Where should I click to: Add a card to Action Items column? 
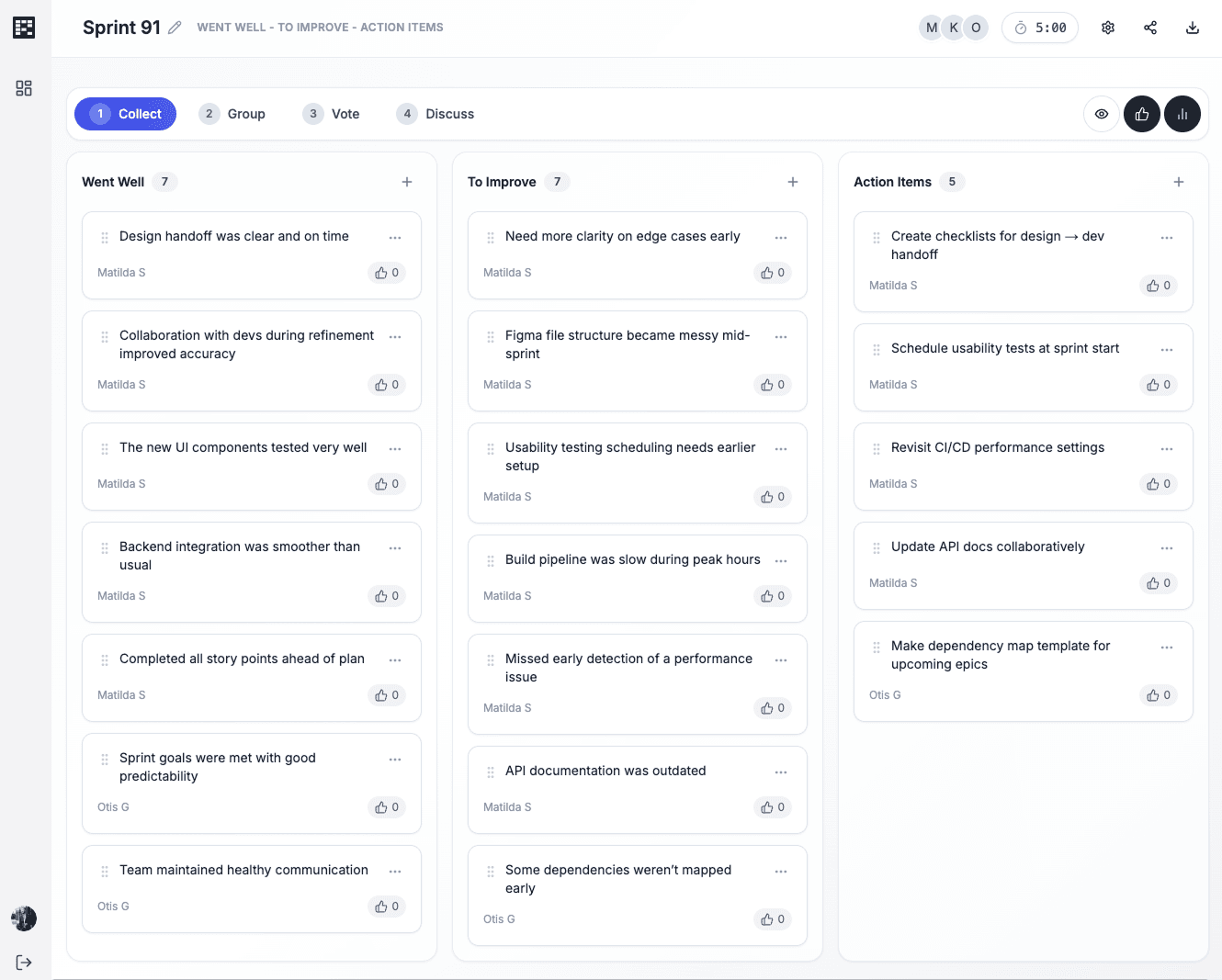[x=1179, y=182]
